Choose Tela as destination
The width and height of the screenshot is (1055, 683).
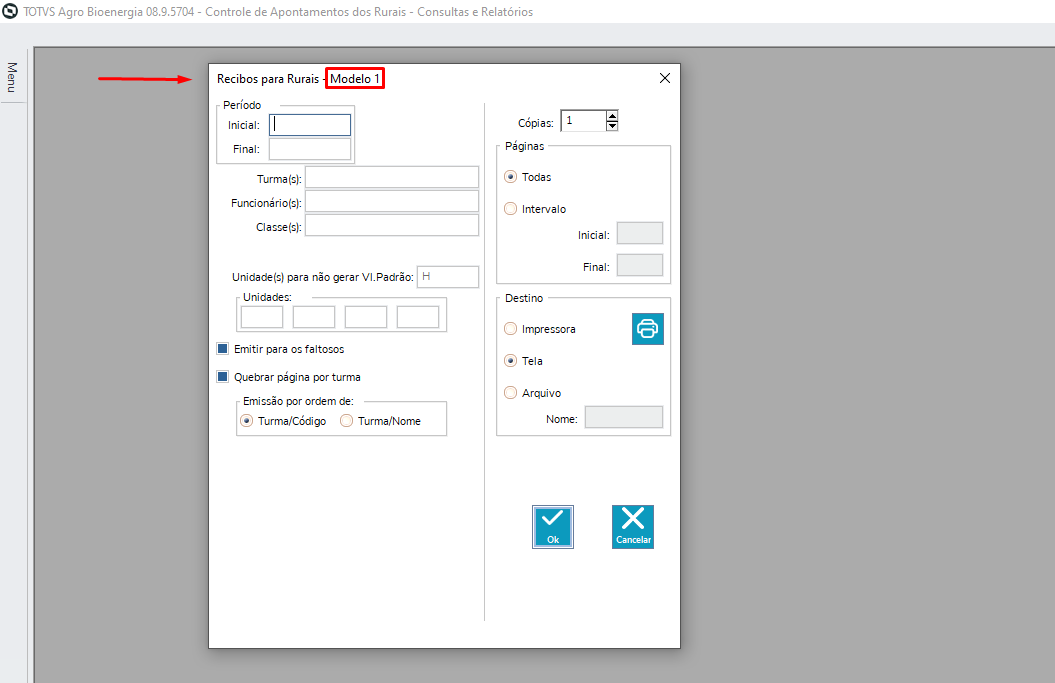click(511, 361)
